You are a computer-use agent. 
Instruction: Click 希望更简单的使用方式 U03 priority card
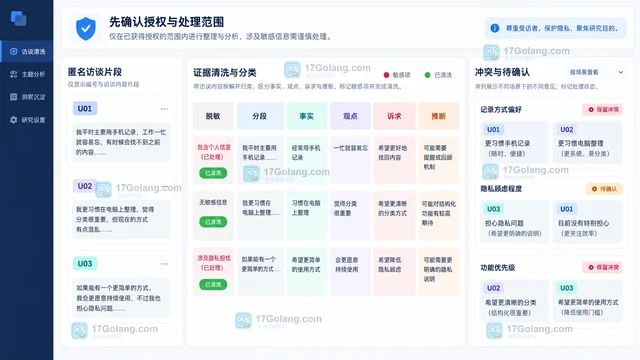588,301
